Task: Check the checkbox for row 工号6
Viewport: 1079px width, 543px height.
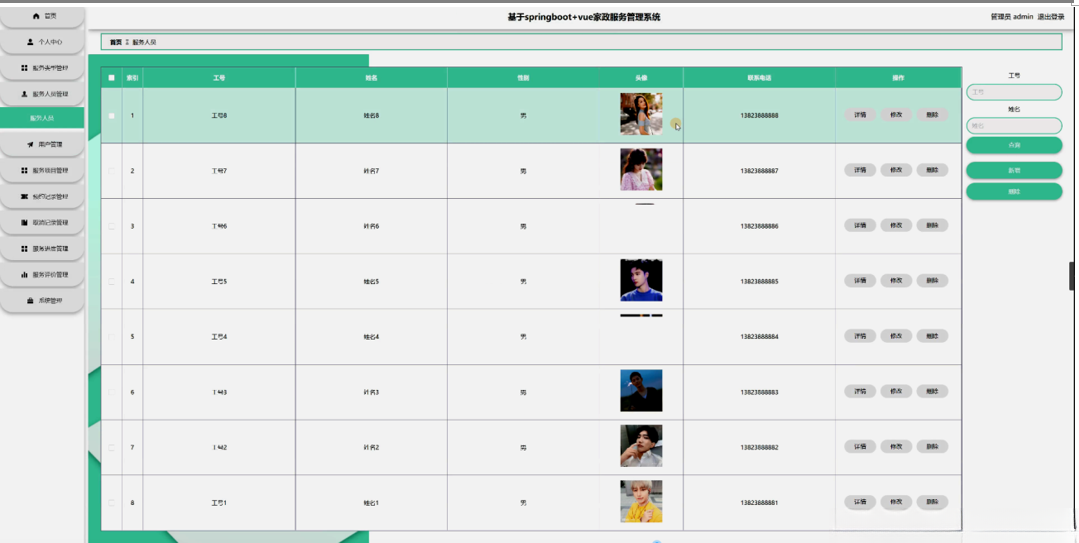Action: pyautogui.click(x=111, y=226)
